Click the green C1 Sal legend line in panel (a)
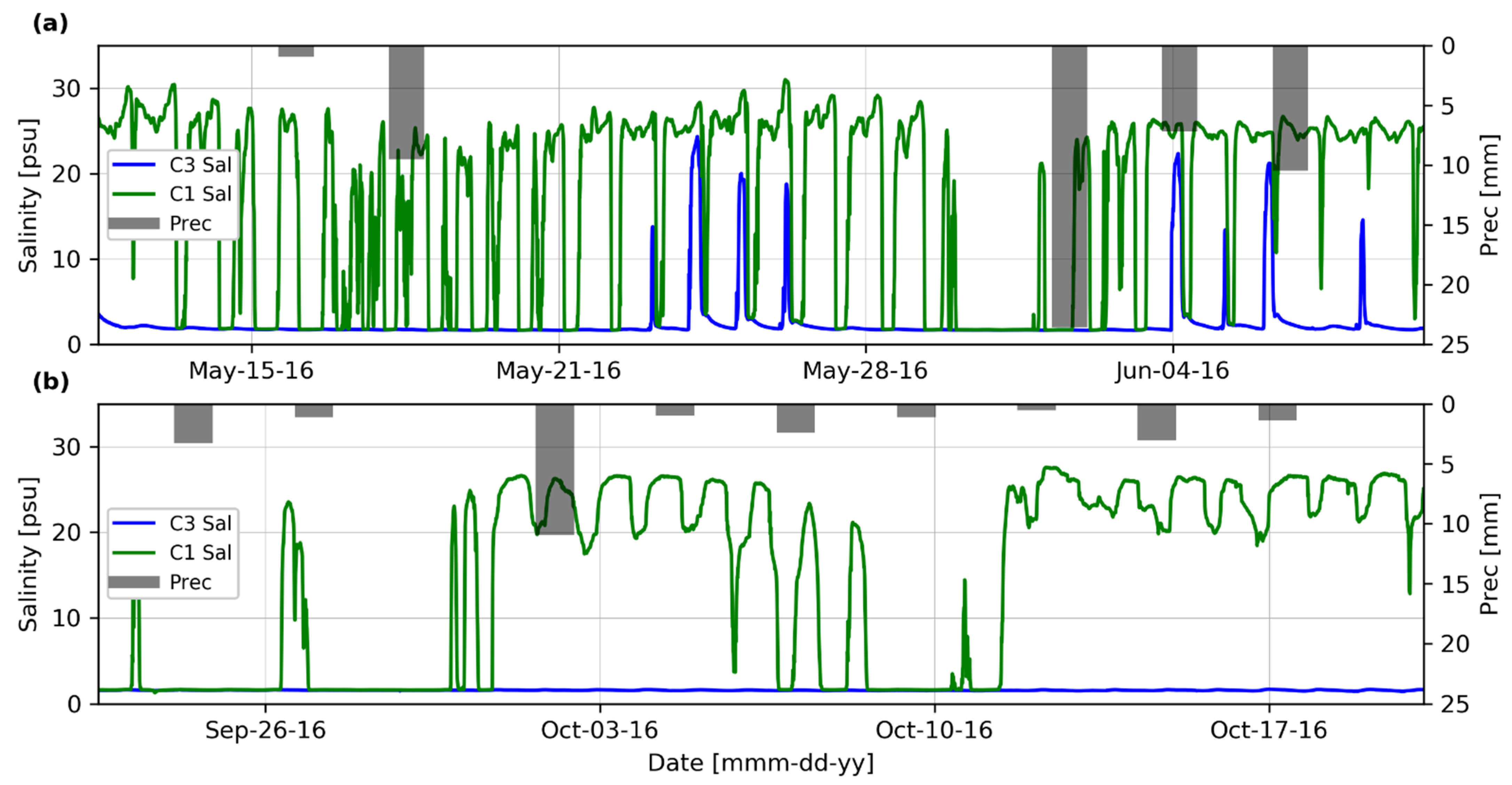 coord(134,194)
